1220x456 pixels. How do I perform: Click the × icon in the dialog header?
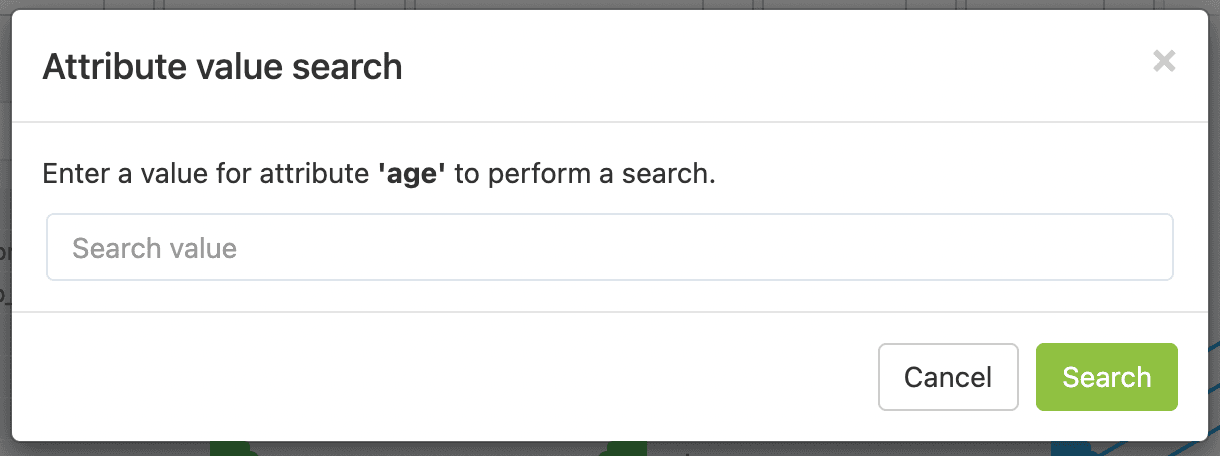click(x=1163, y=62)
